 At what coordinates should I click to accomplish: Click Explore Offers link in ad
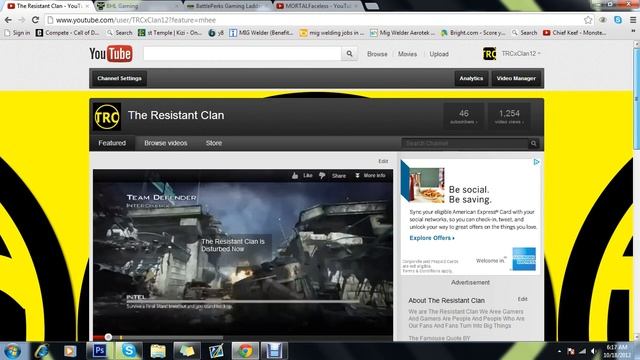click(x=432, y=238)
